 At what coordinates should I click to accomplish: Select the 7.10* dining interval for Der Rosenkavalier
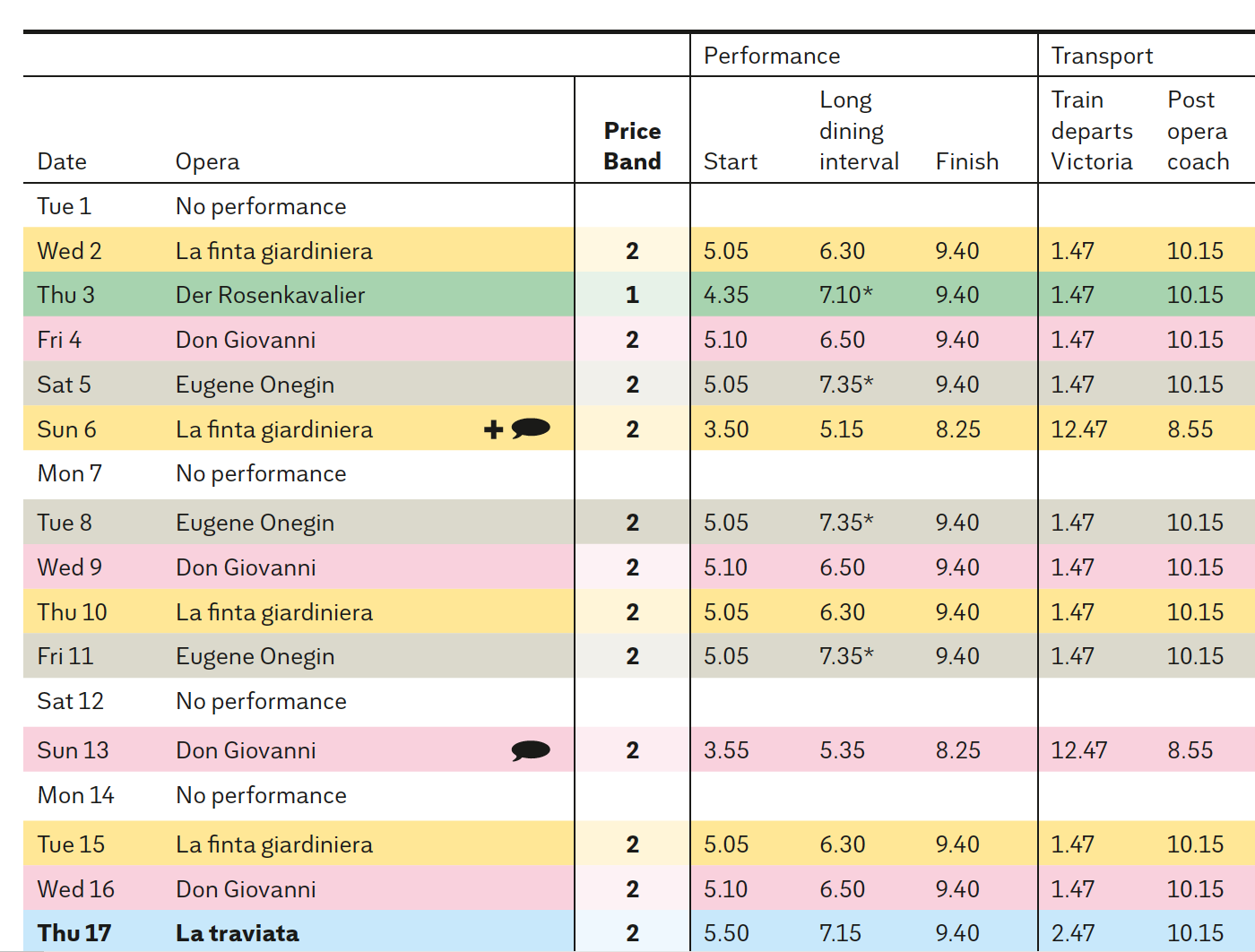(845, 295)
